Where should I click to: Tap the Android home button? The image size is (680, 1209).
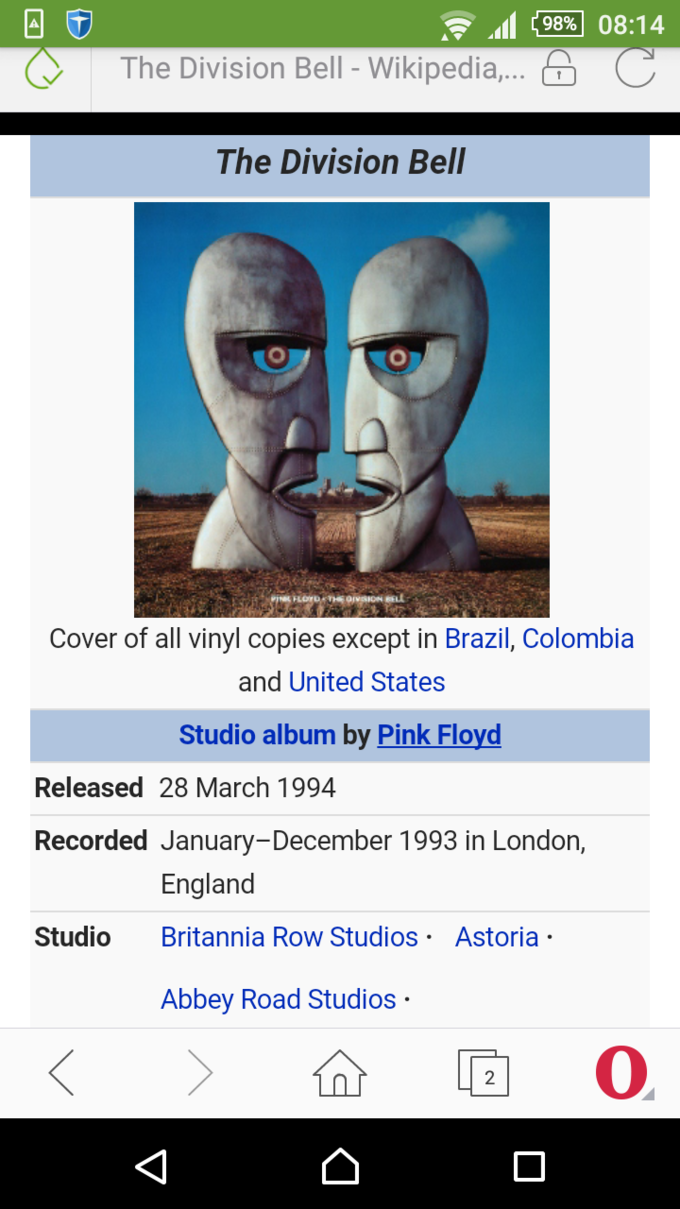click(x=340, y=1166)
